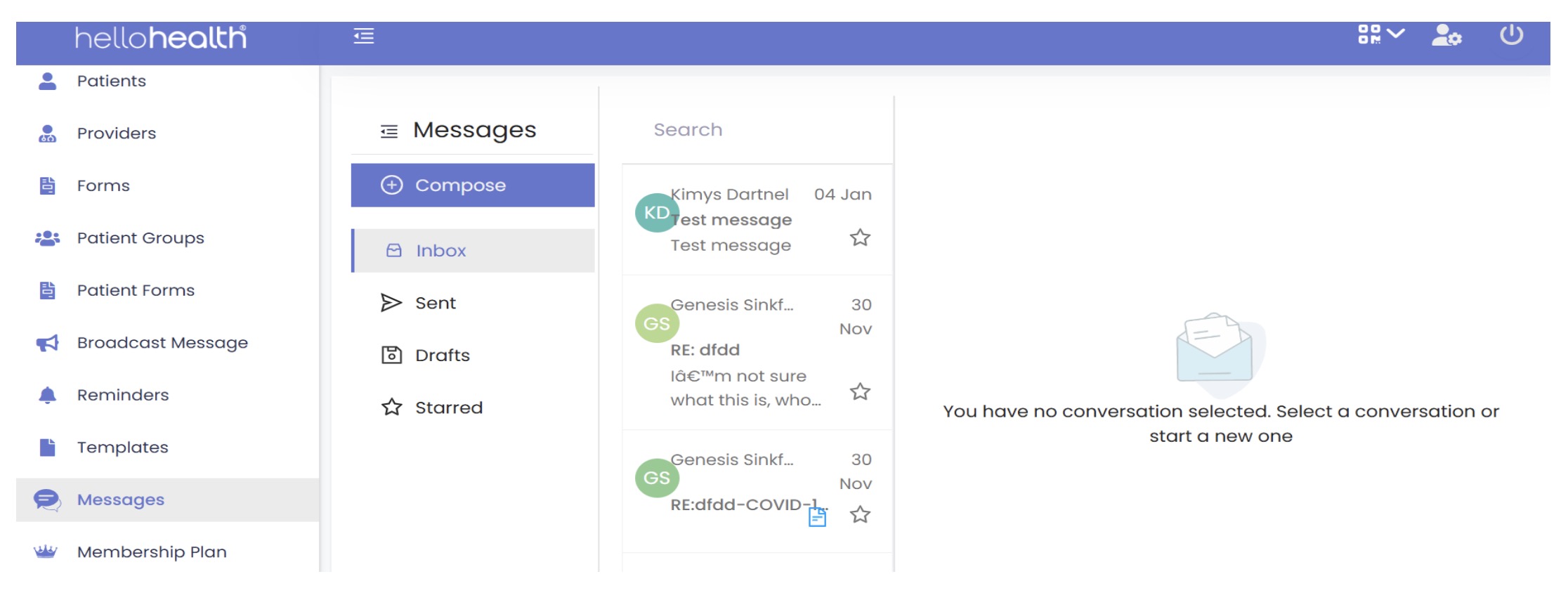Toggle the Messages panel menu icon
Screen dimensions: 1568x593
[x=389, y=131]
